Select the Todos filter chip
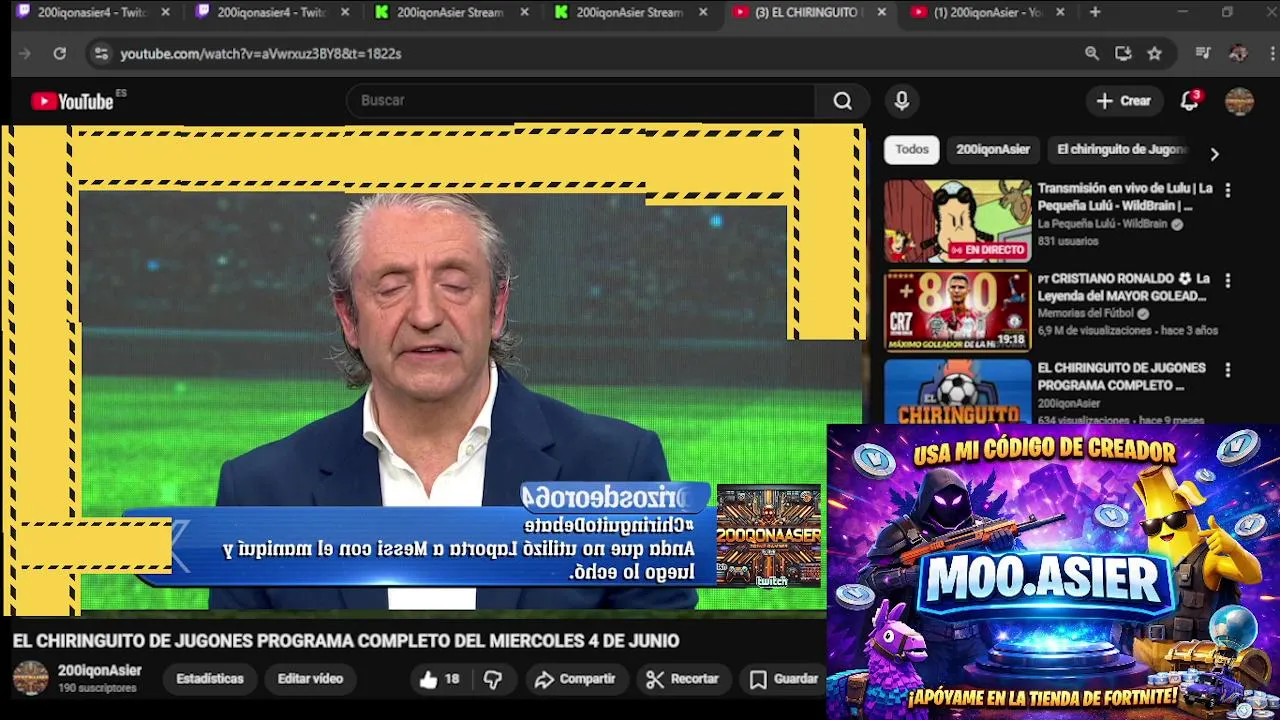 pos(912,150)
